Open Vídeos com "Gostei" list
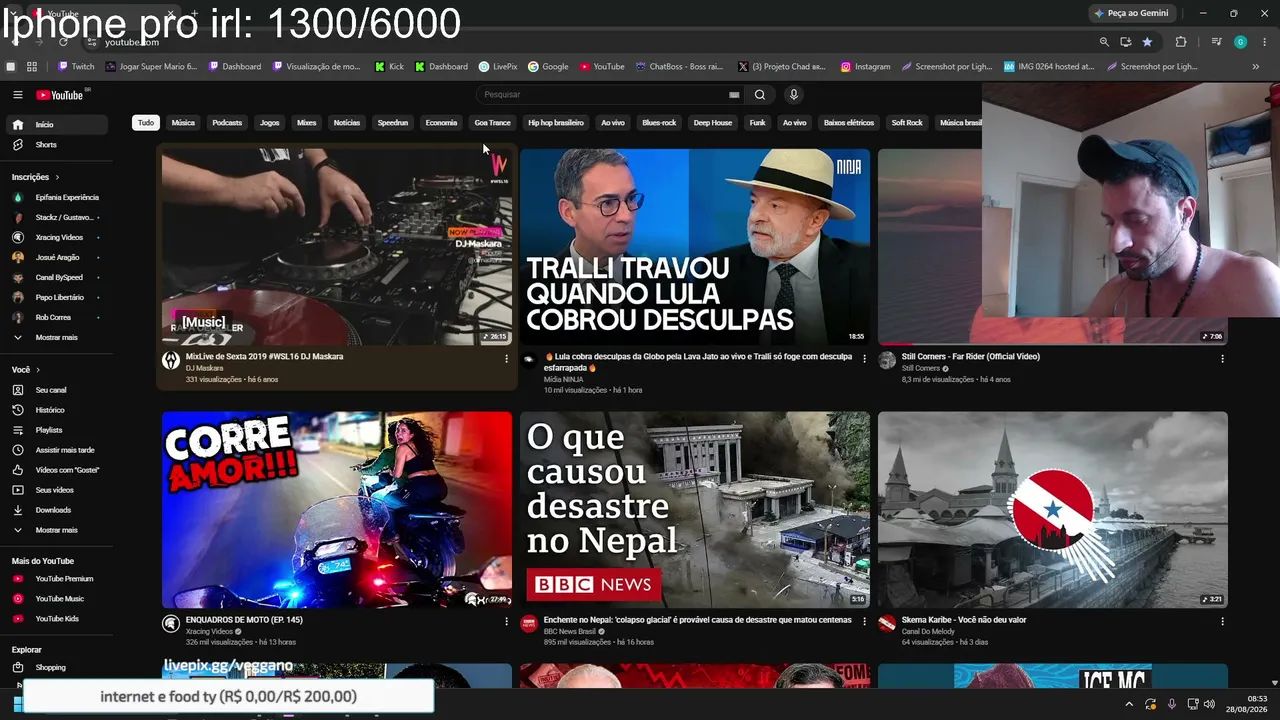Image resolution: width=1280 pixels, height=720 pixels. [56, 470]
